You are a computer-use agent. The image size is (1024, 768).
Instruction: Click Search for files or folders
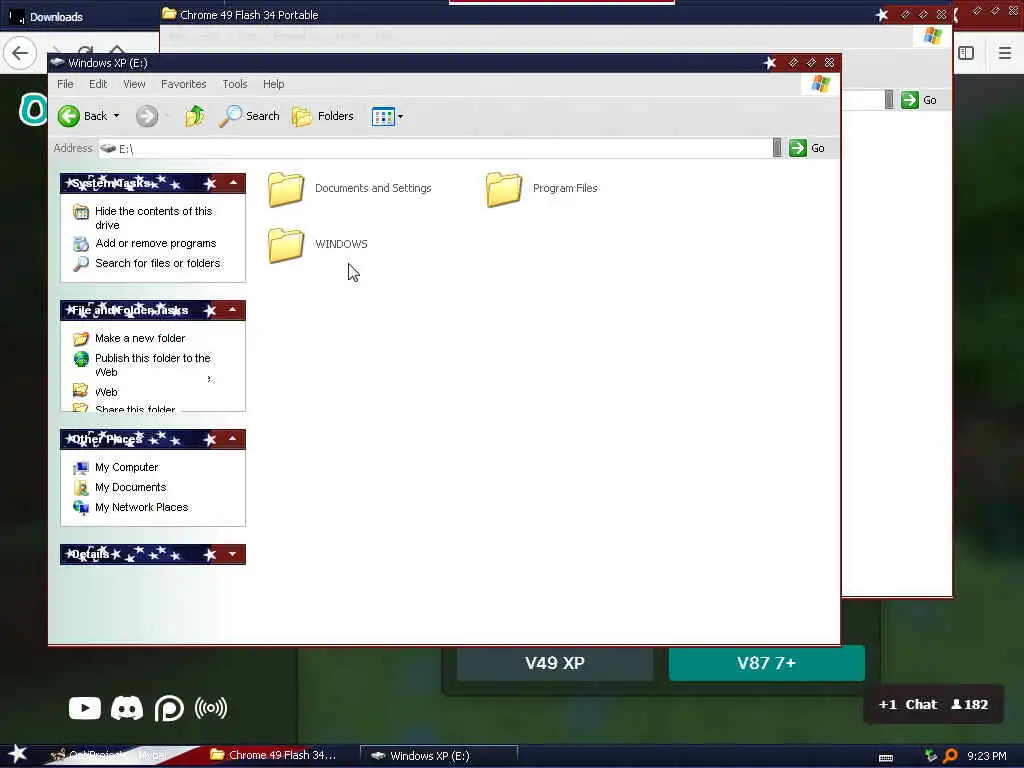coord(157,263)
